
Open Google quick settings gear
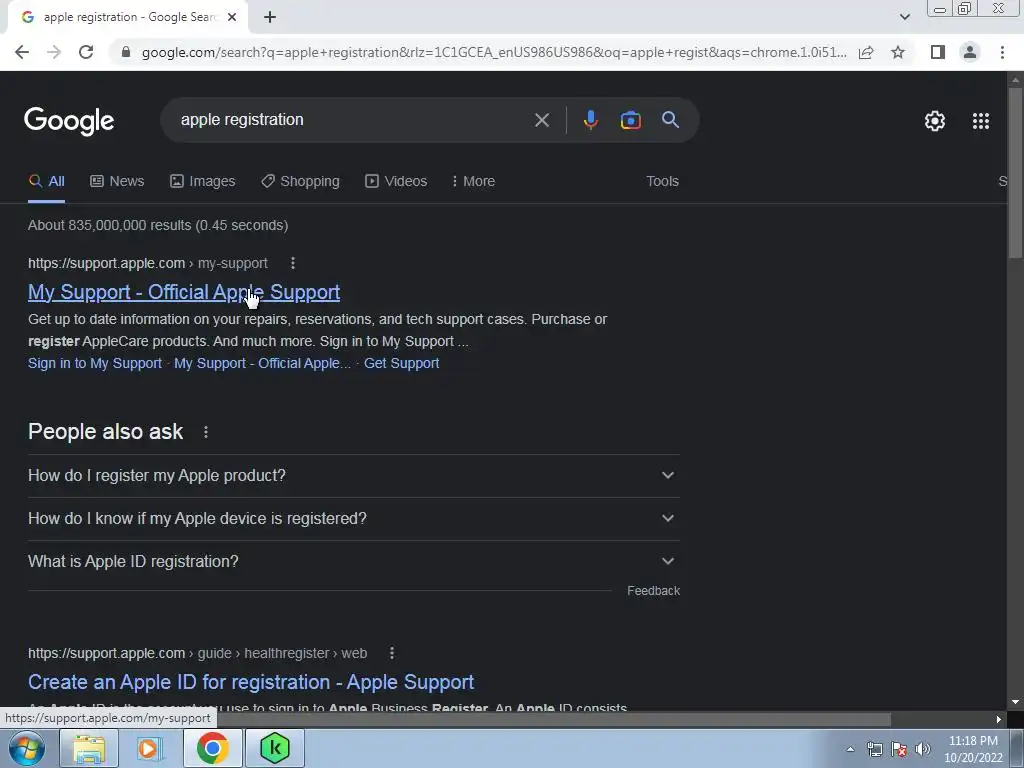coord(935,121)
